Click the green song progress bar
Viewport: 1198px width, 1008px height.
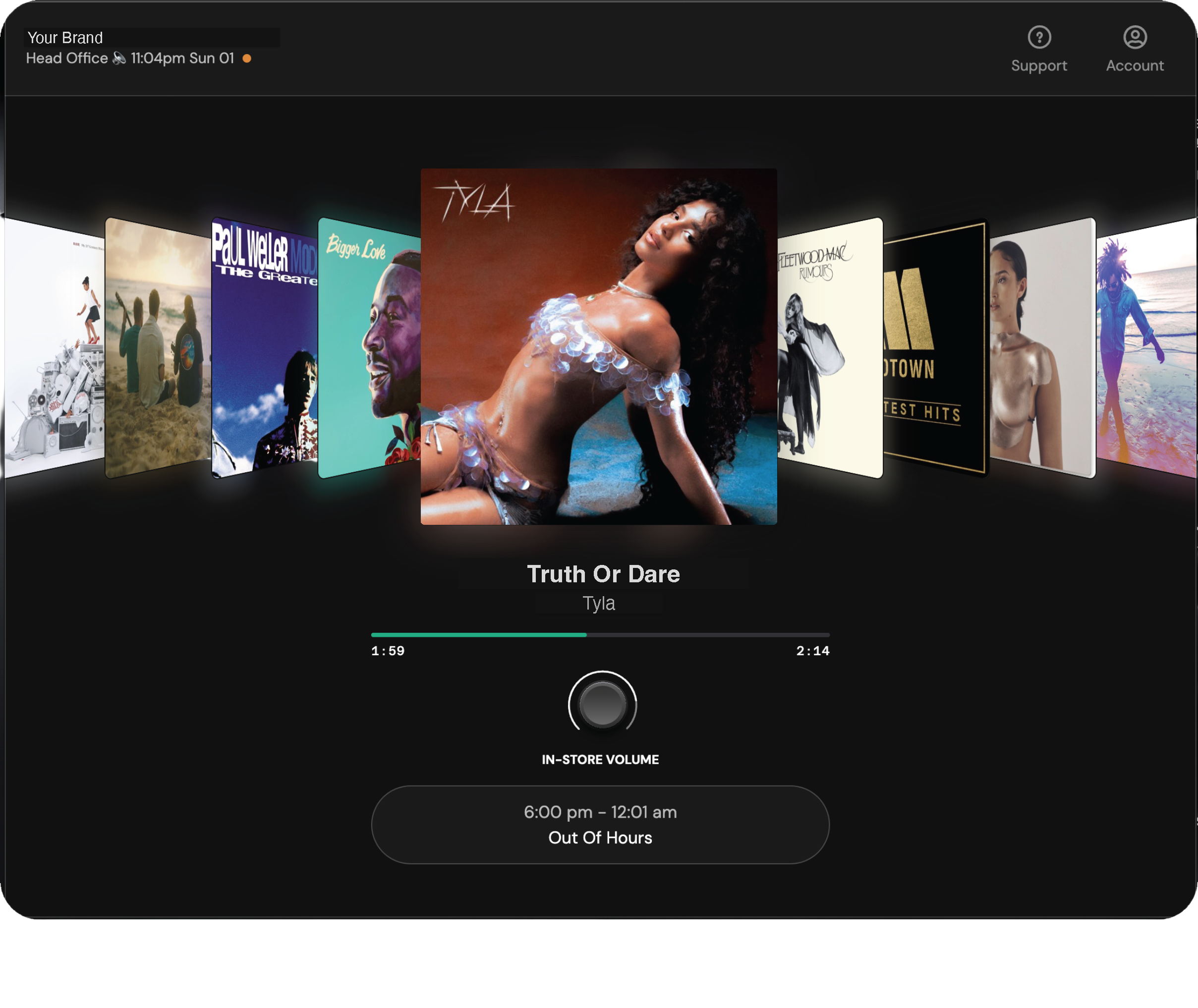[479, 635]
